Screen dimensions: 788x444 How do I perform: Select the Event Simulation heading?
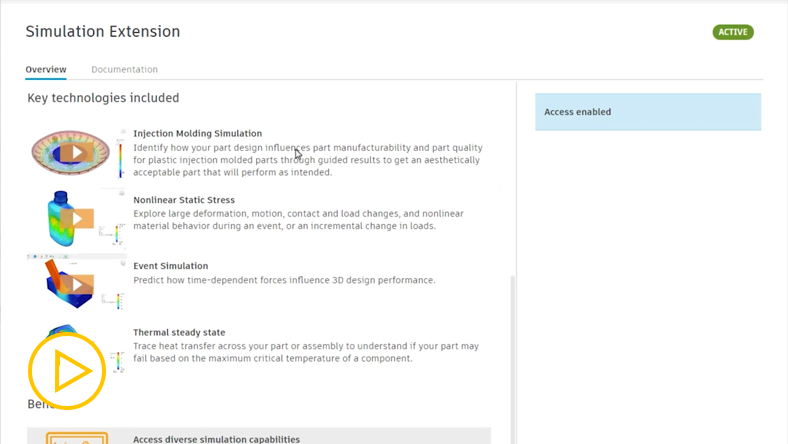coord(170,265)
